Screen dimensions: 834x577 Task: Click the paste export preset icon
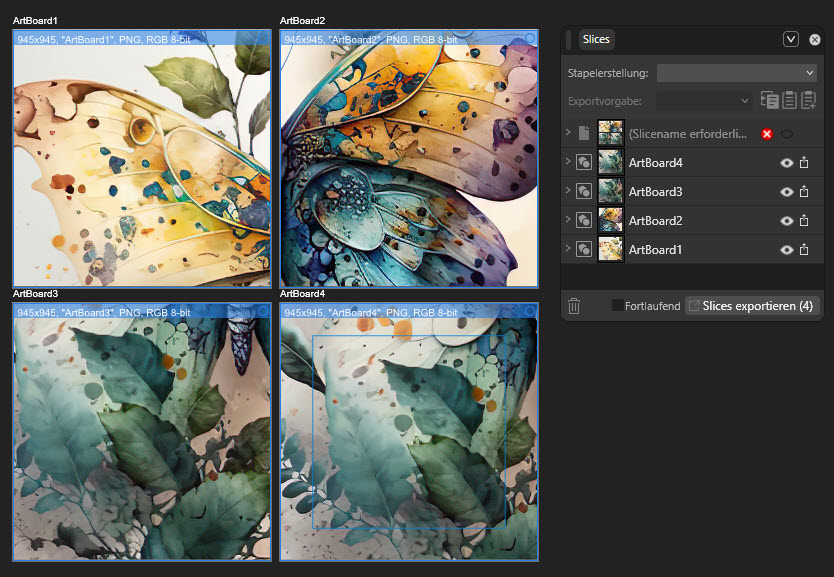pyautogui.click(x=789, y=100)
